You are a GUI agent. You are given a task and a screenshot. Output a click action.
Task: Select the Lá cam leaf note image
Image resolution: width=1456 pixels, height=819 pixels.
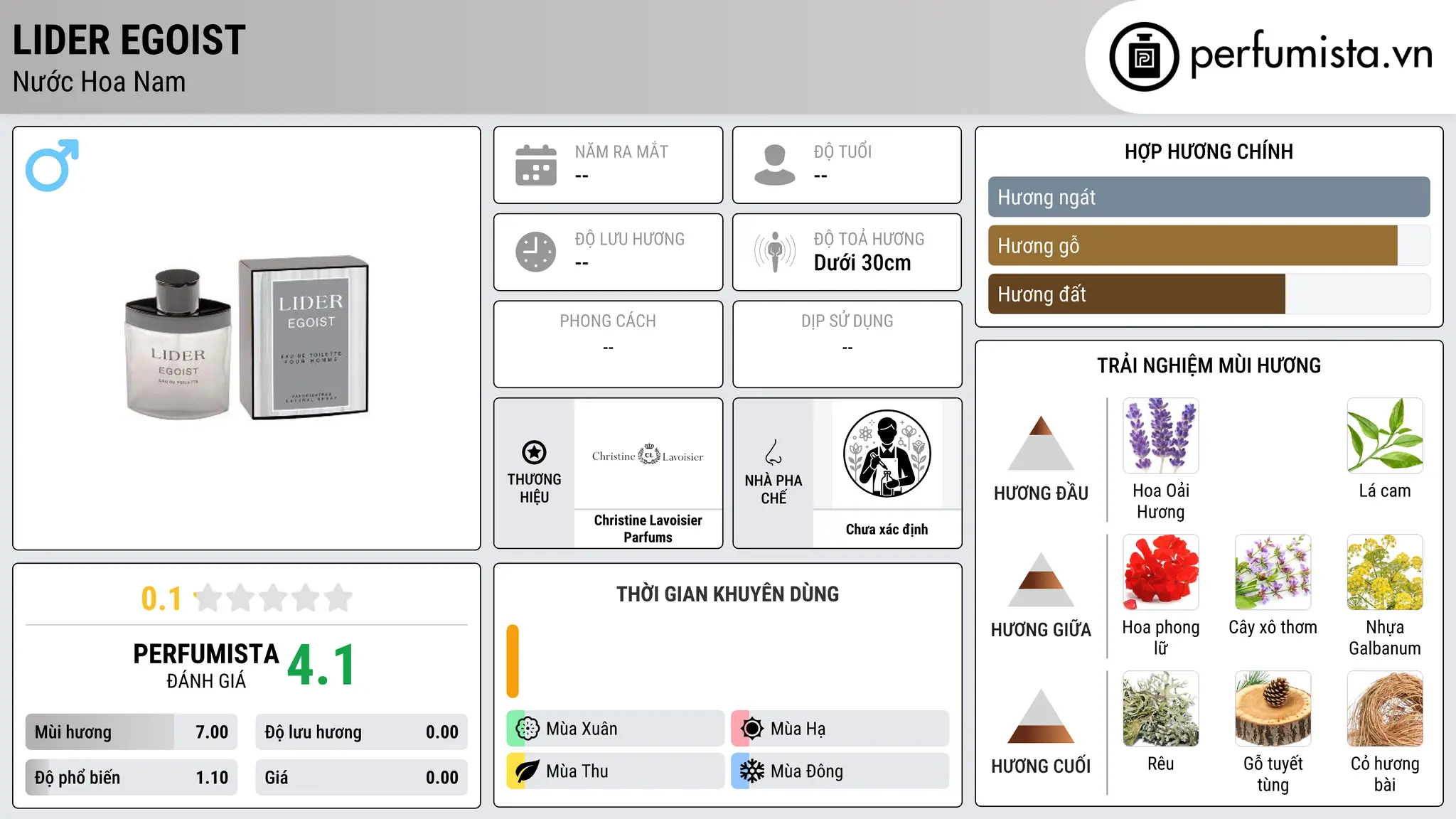pos(1385,436)
